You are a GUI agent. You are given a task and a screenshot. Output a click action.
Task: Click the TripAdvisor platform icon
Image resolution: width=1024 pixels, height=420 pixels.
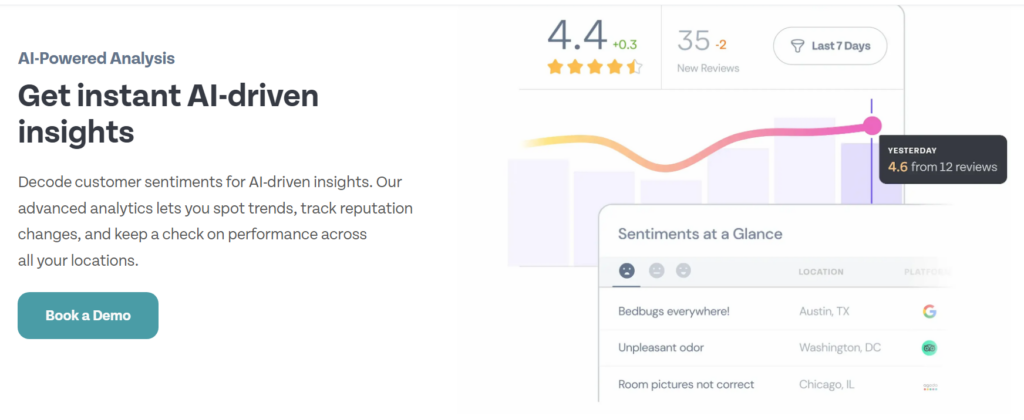(x=929, y=348)
